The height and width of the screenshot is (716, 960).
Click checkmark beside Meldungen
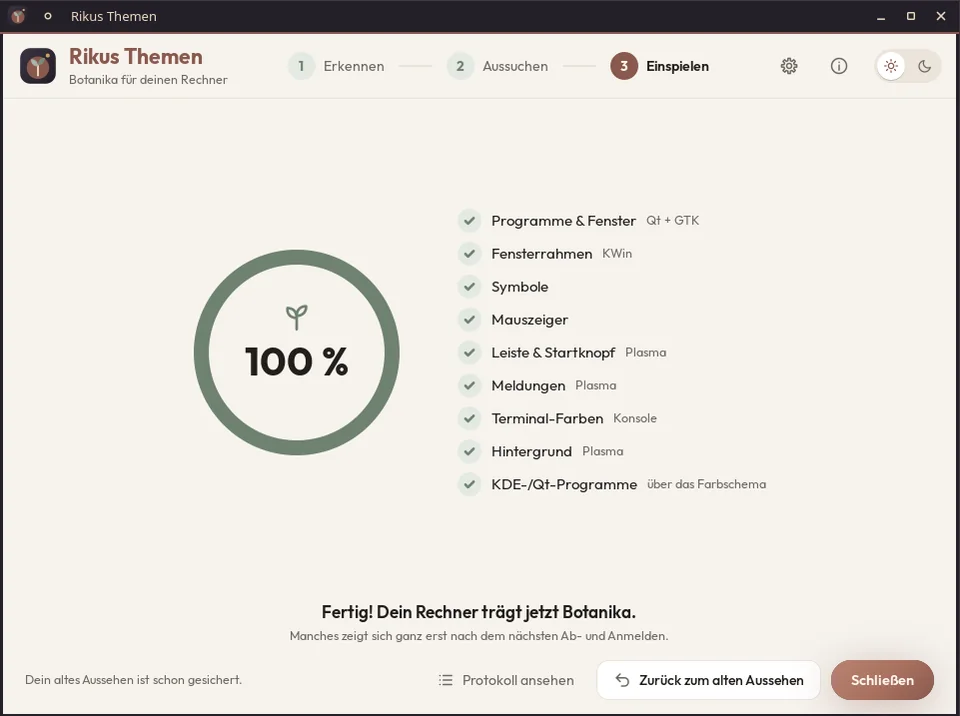pos(470,386)
